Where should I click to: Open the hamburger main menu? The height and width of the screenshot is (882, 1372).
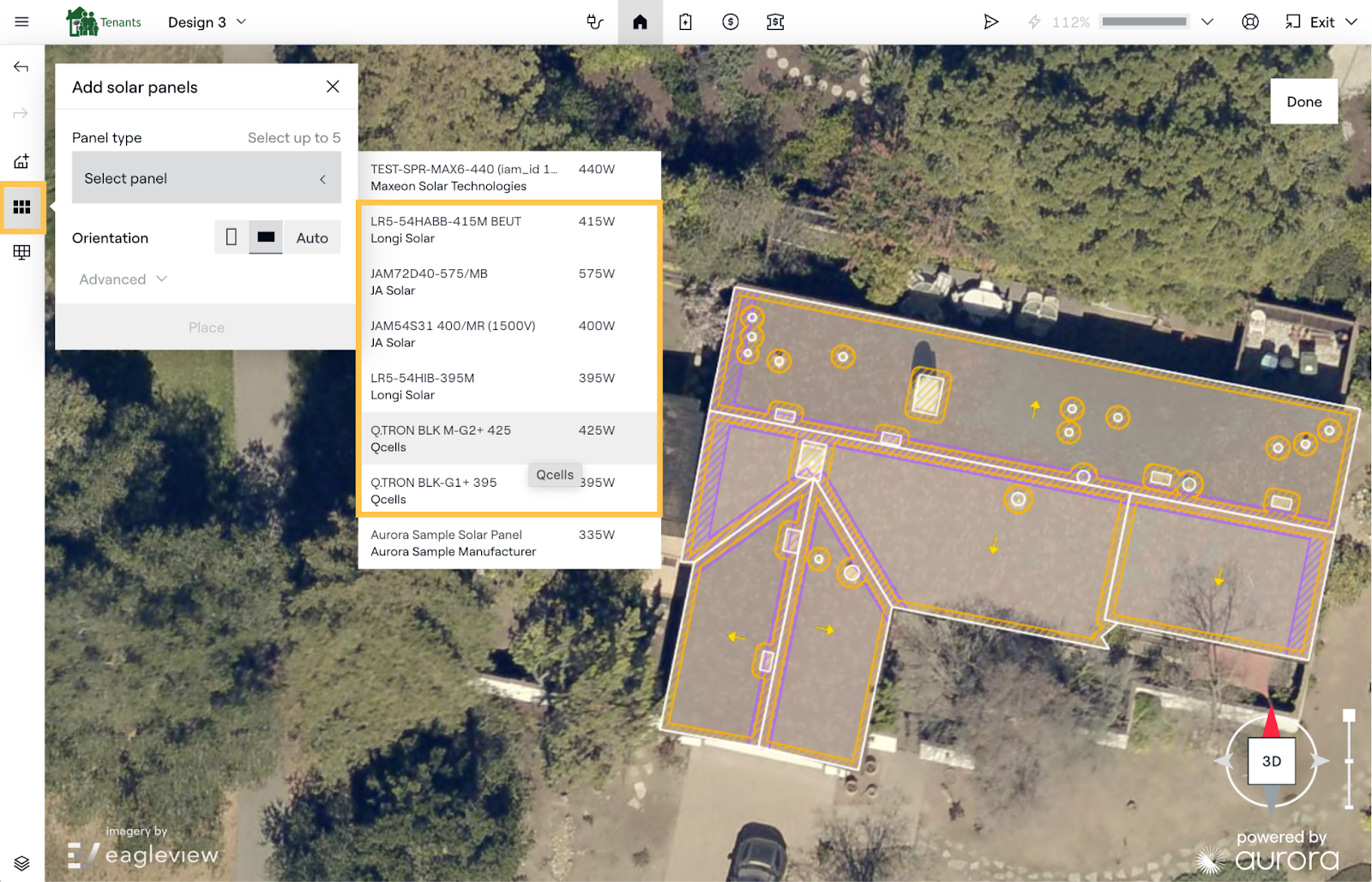(21, 21)
